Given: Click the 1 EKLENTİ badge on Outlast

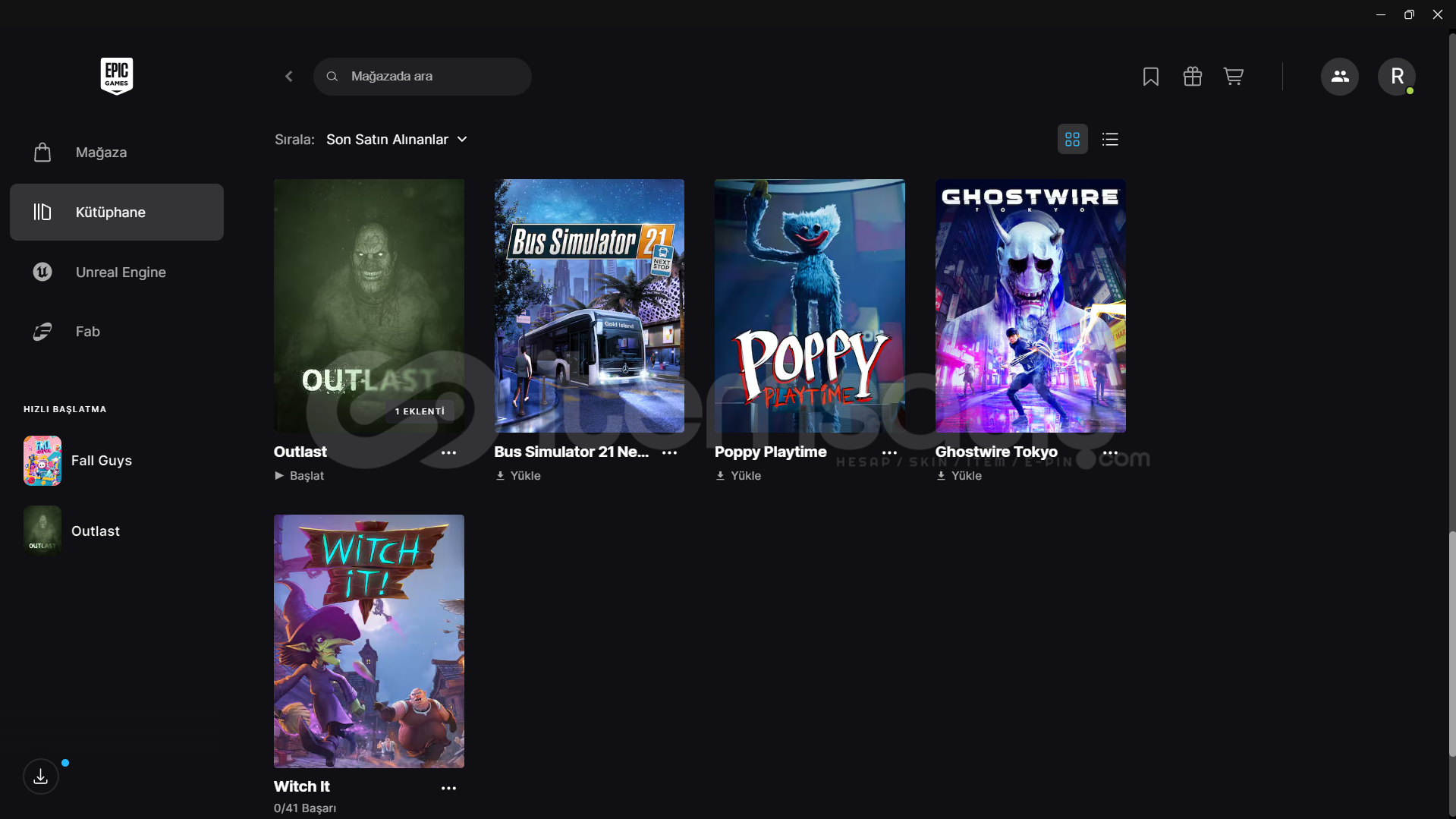Looking at the screenshot, I should pos(420,411).
